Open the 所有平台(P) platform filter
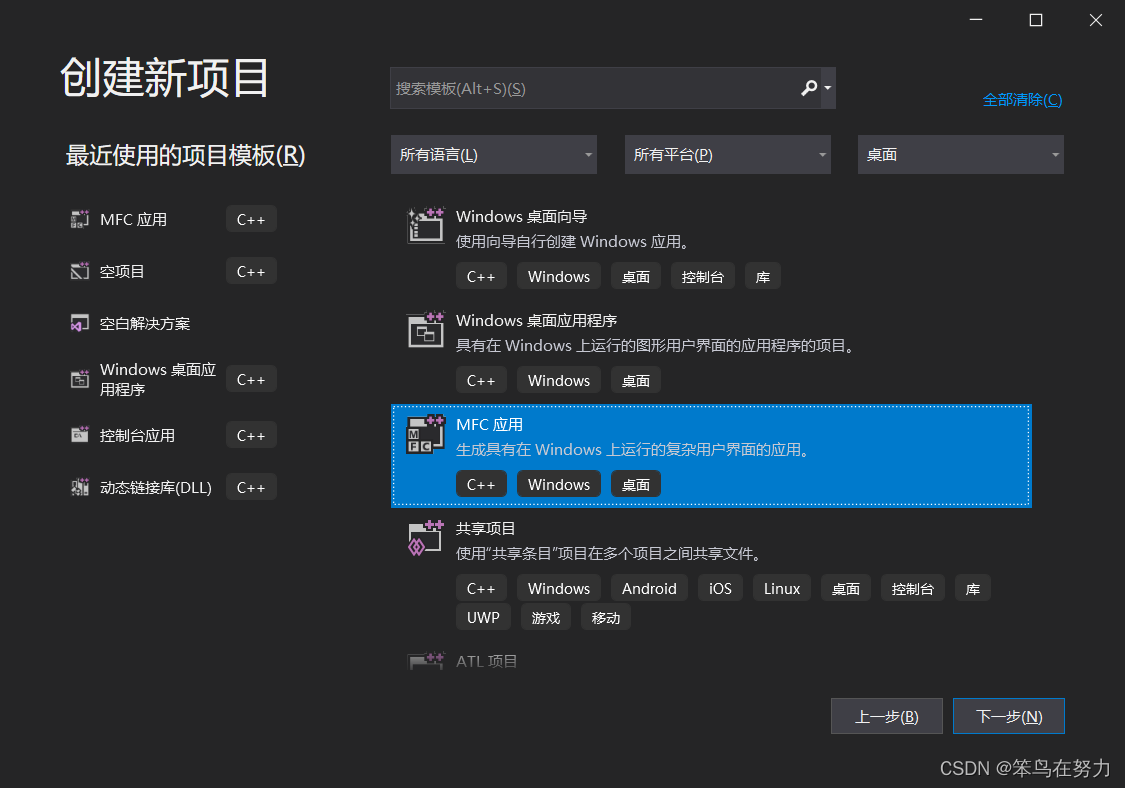Screen dimensions: 1125x788 pyautogui.click(x=728, y=154)
